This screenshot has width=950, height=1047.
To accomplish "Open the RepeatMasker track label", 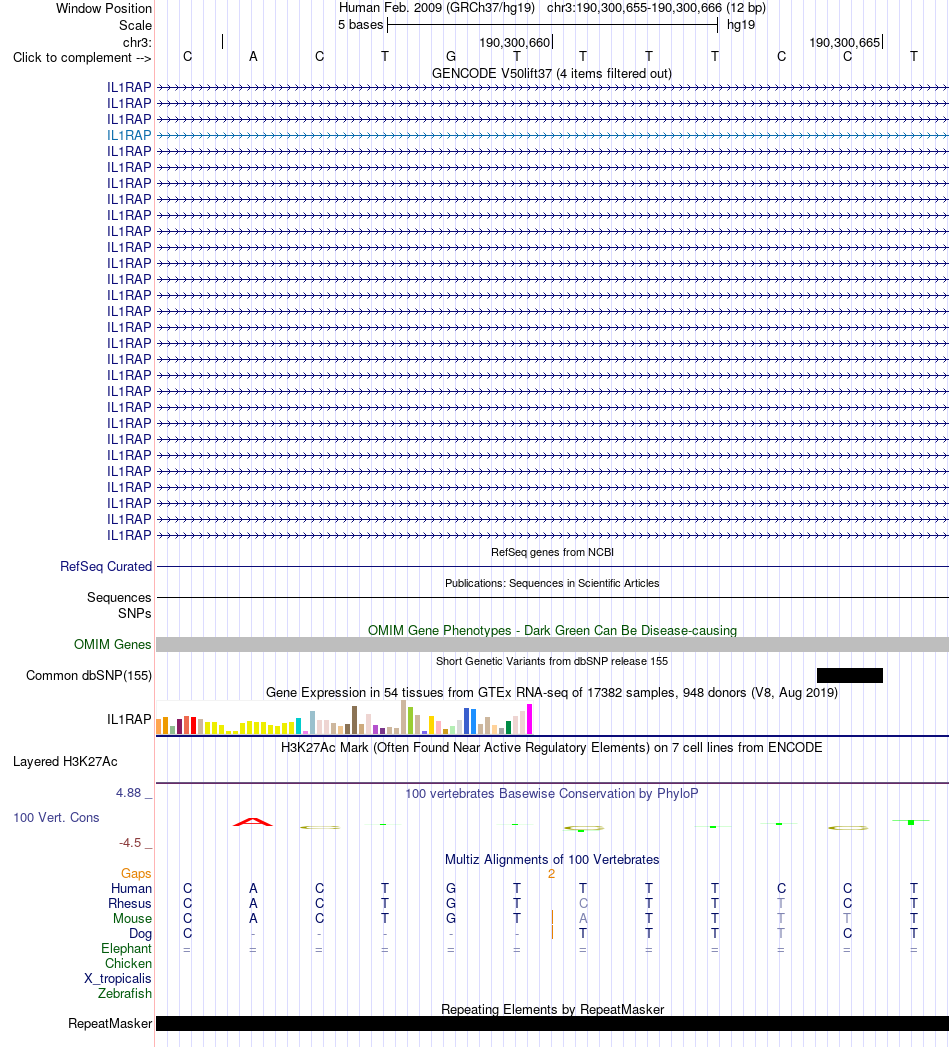I will coord(110,1024).
